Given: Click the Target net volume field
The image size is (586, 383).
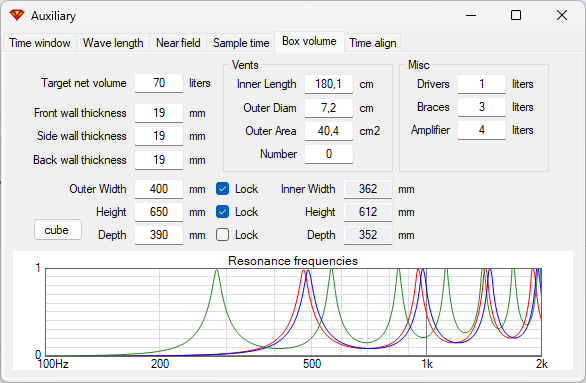Looking at the screenshot, I should pyautogui.click(x=159, y=83).
